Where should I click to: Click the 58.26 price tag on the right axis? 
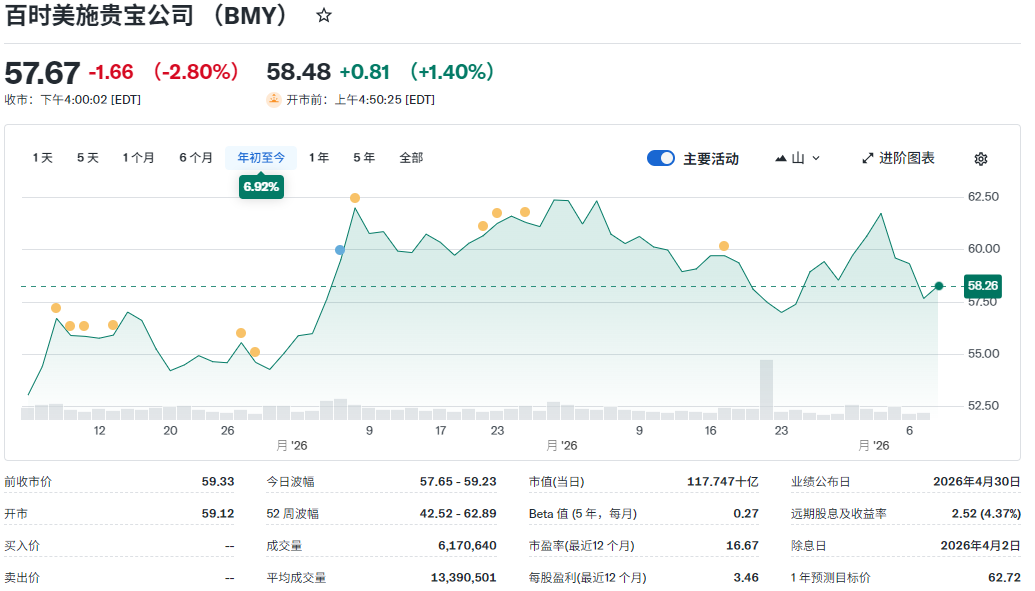983,286
